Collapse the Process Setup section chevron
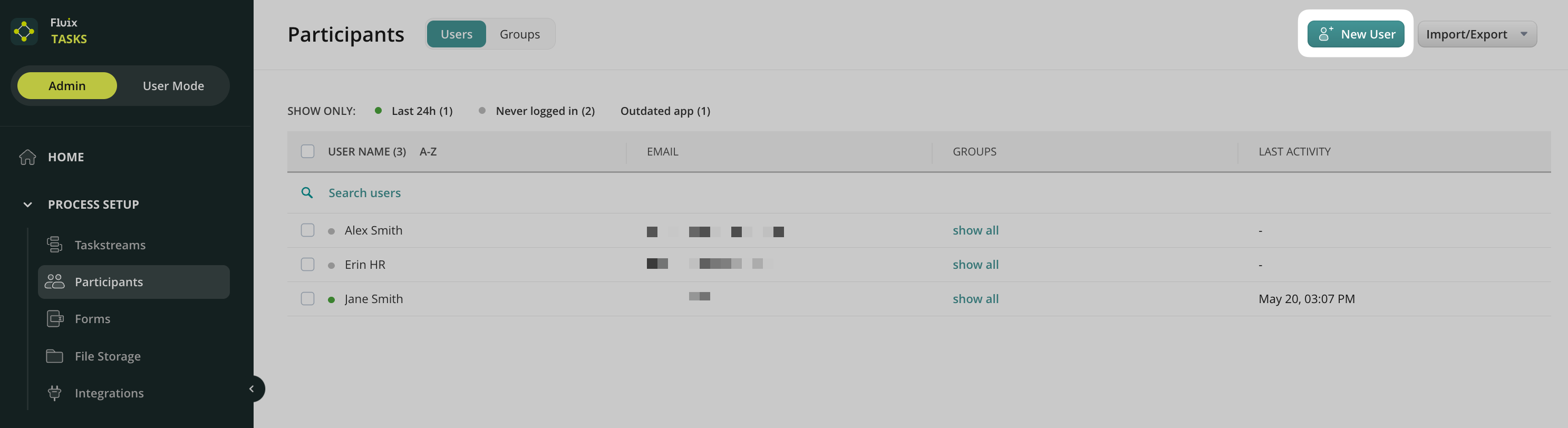The image size is (1568, 428). coord(27,205)
